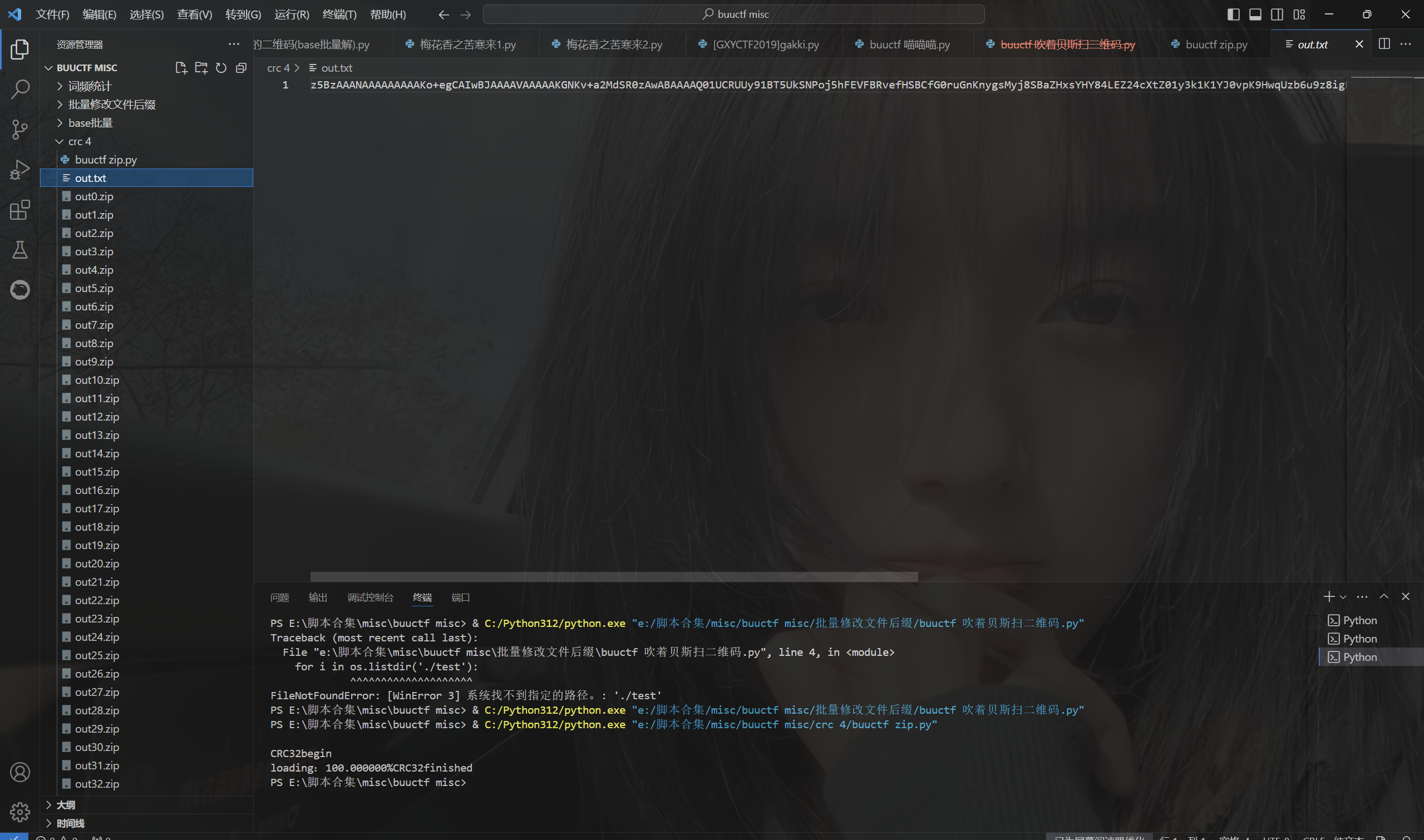Close the terminal panel
The image size is (1424, 840).
click(1405, 596)
